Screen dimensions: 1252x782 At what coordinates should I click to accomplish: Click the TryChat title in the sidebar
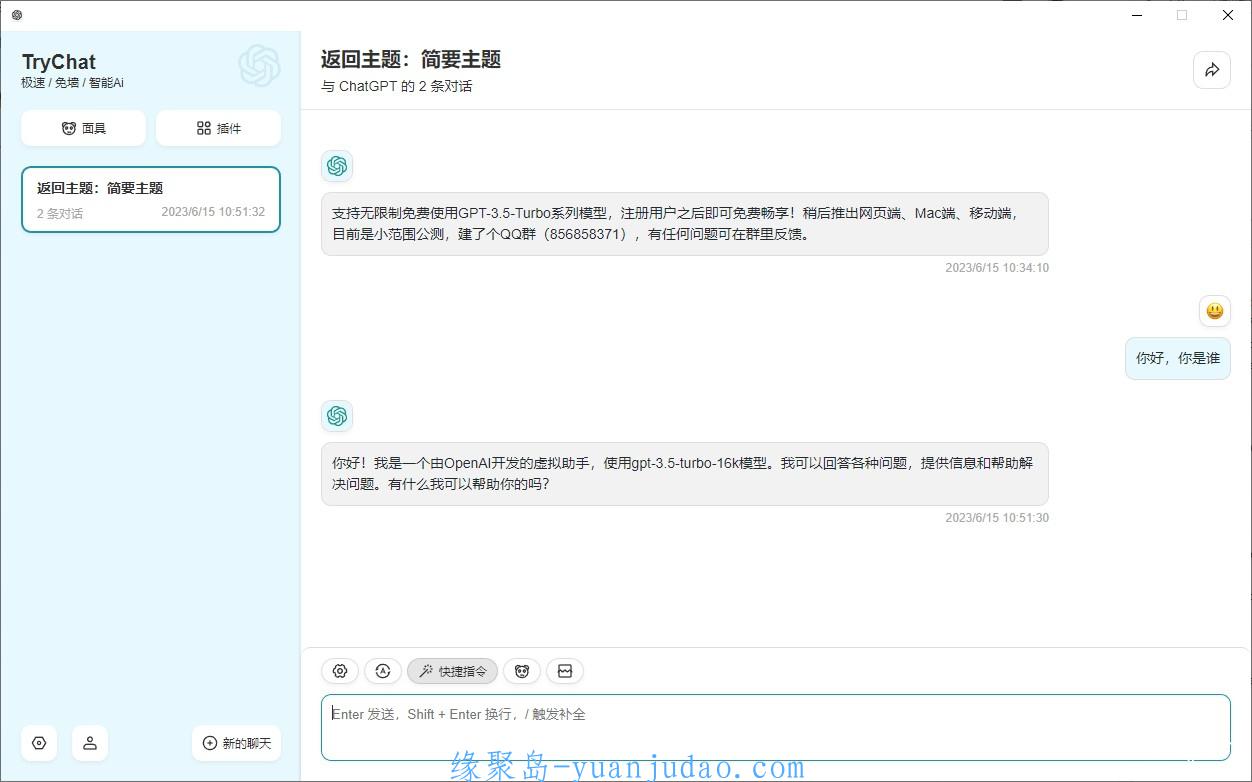pos(59,62)
